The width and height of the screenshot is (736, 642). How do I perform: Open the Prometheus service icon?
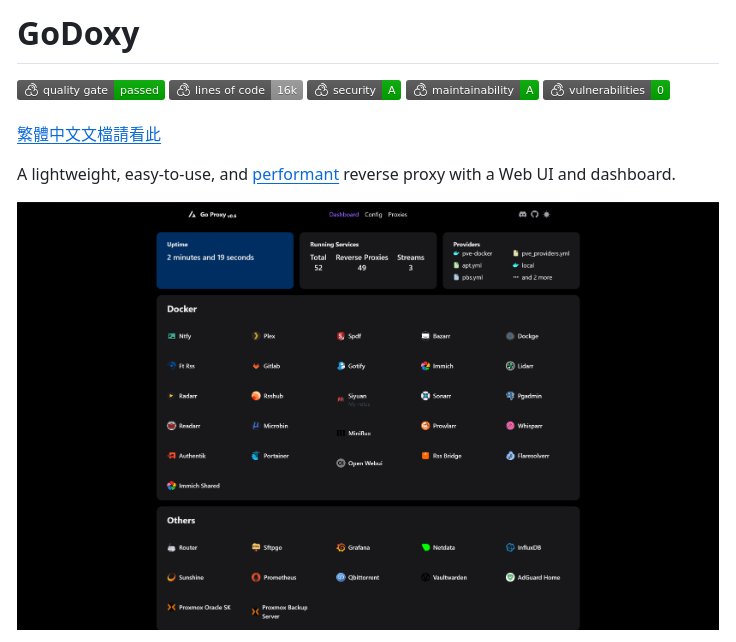(x=256, y=577)
